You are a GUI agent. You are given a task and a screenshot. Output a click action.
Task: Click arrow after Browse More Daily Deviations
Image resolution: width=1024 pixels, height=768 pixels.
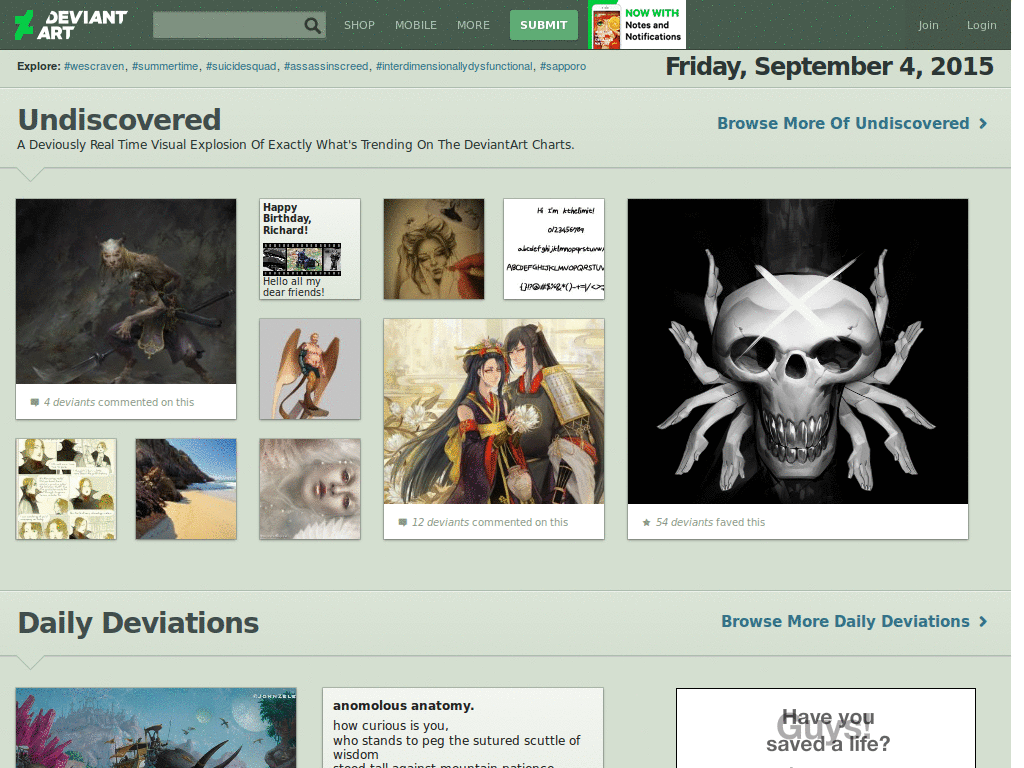tap(983, 622)
